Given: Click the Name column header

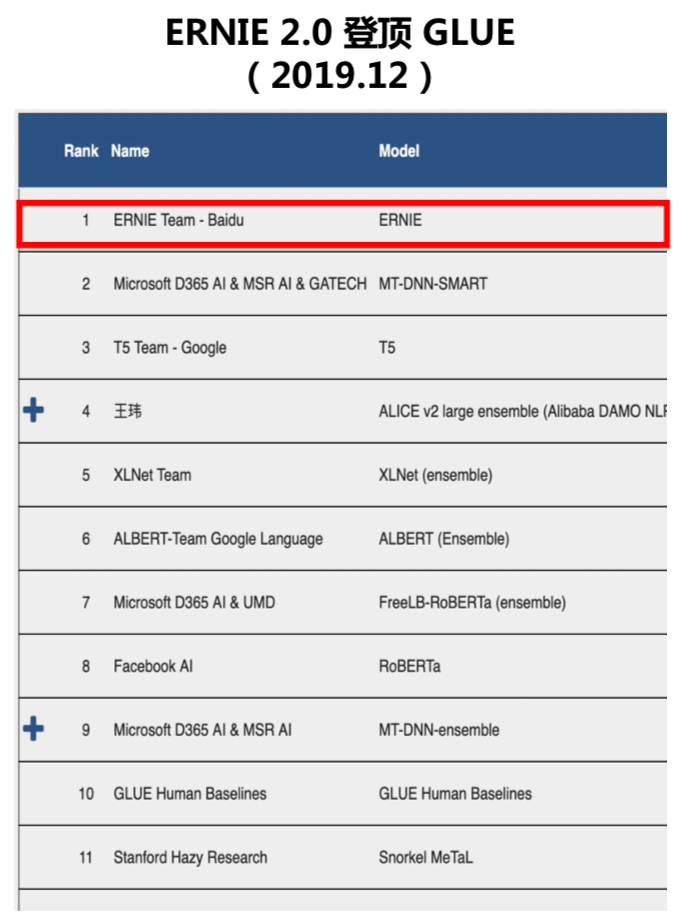Looking at the screenshot, I should pos(130,151).
